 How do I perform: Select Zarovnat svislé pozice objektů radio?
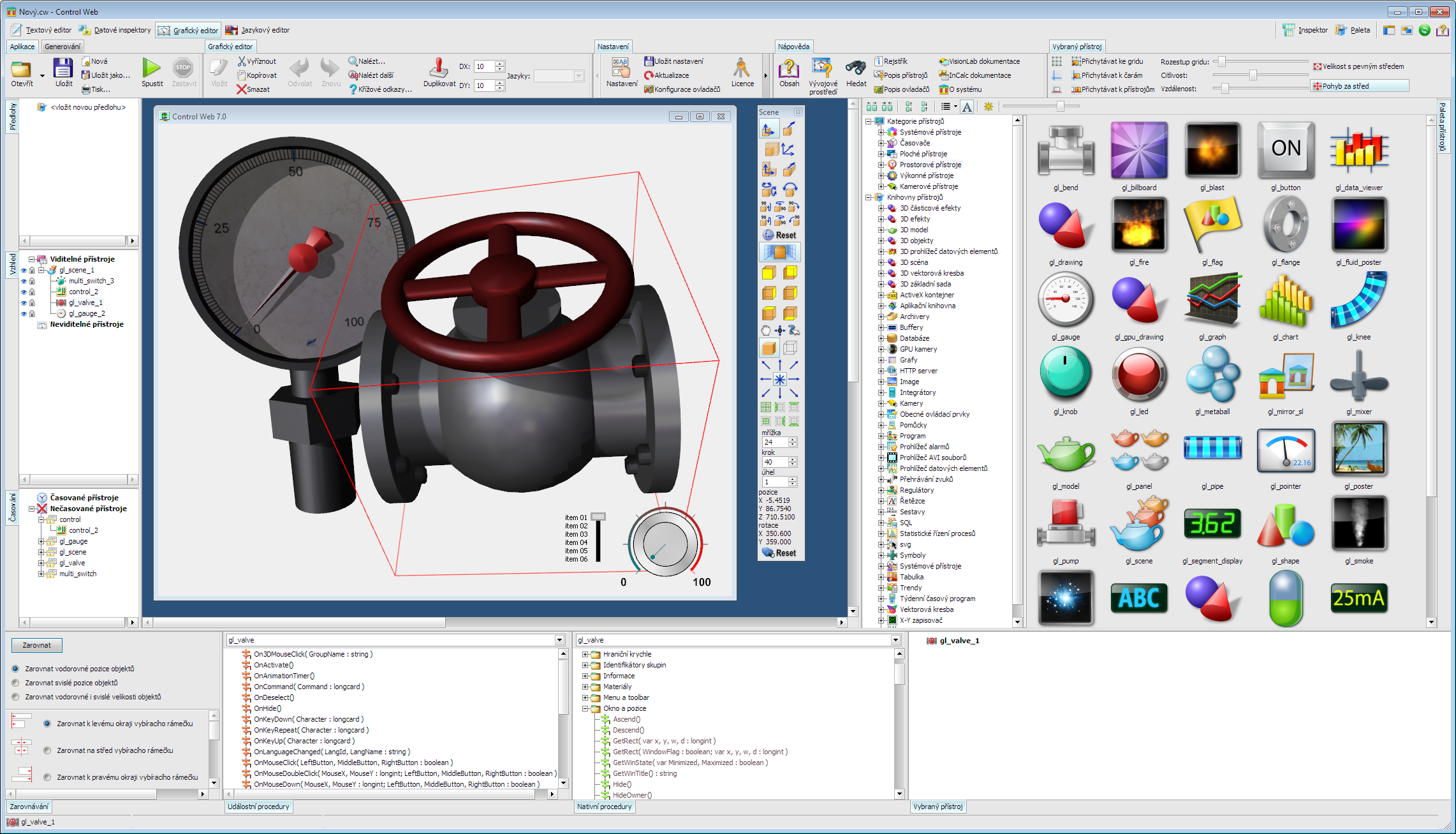[x=16, y=683]
